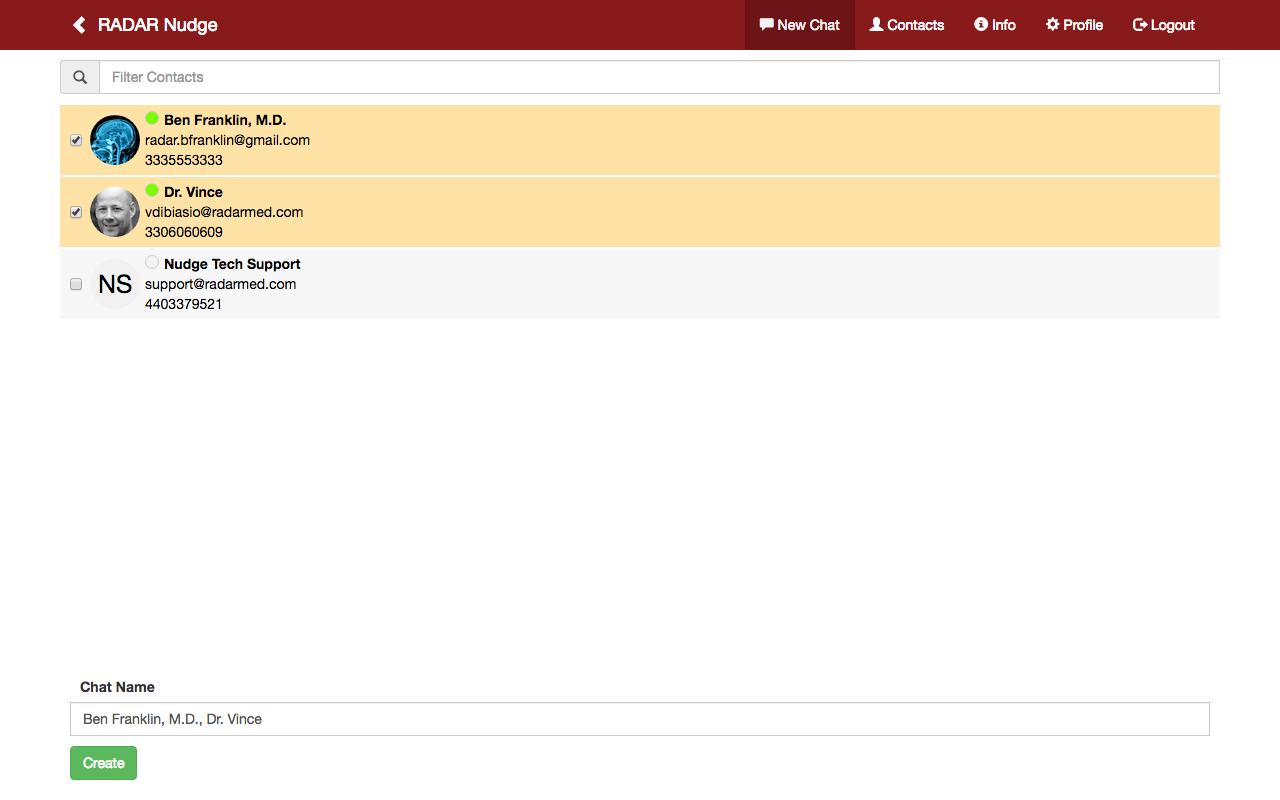Click the NS initials avatar
Screen dimensions: 1280x800
tap(115, 284)
